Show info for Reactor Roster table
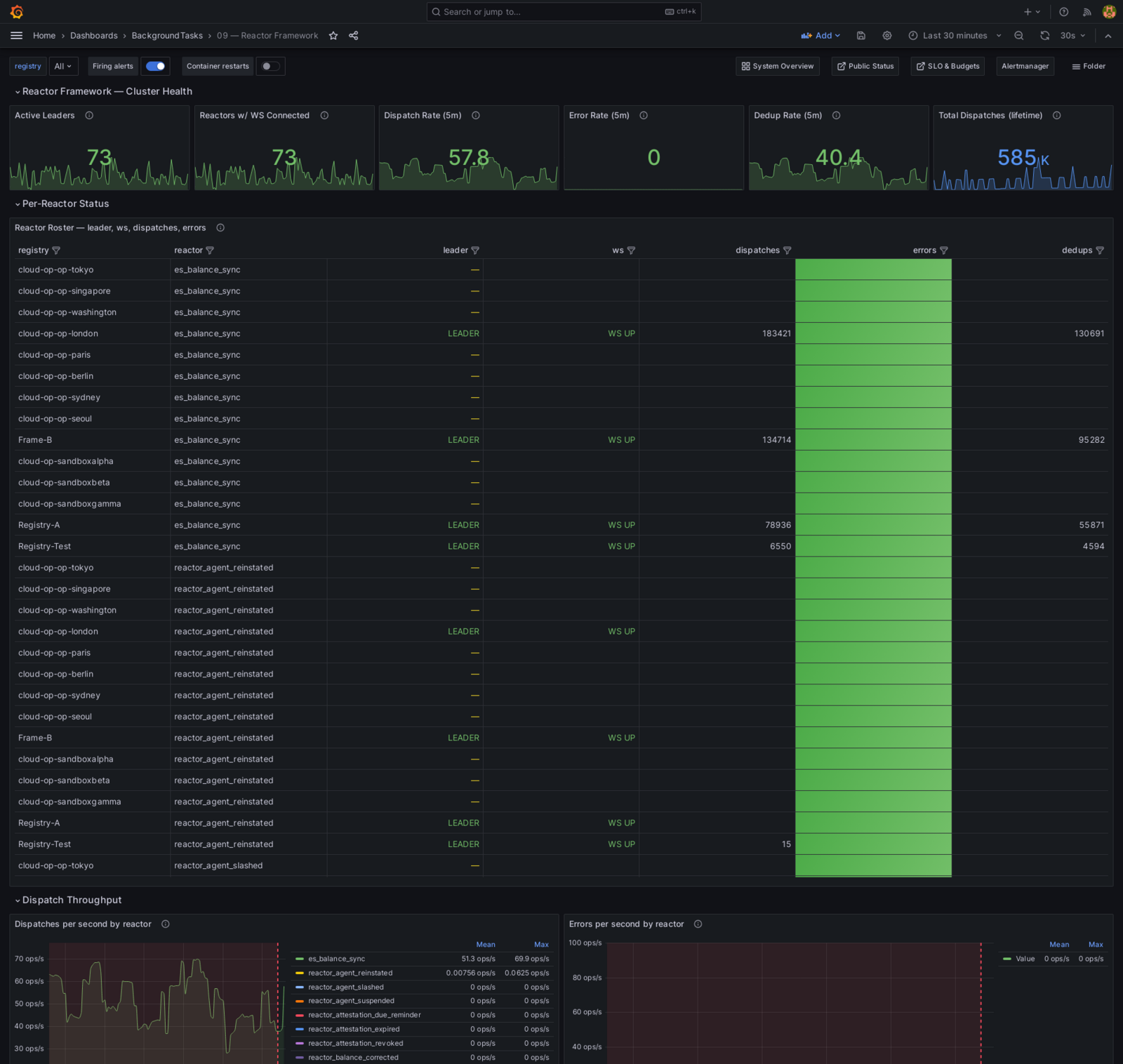This screenshot has height=1064, width=1123. [220, 228]
